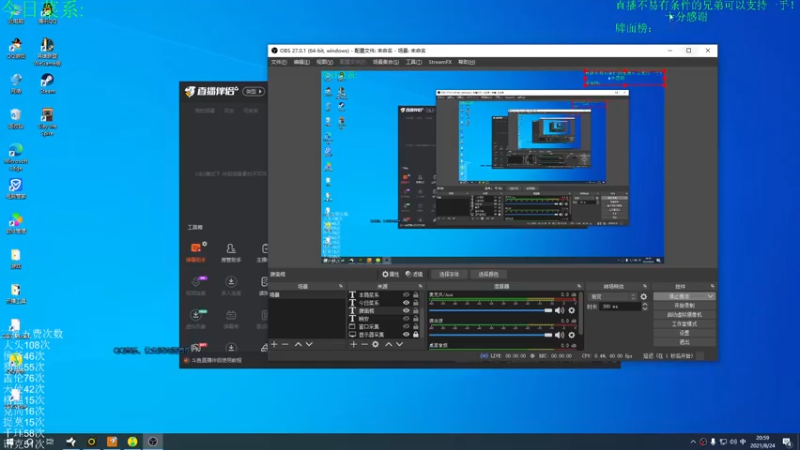Open the 视图(V) menu in OBS
The height and width of the screenshot is (450, 800).
click(x=324, y=62)
